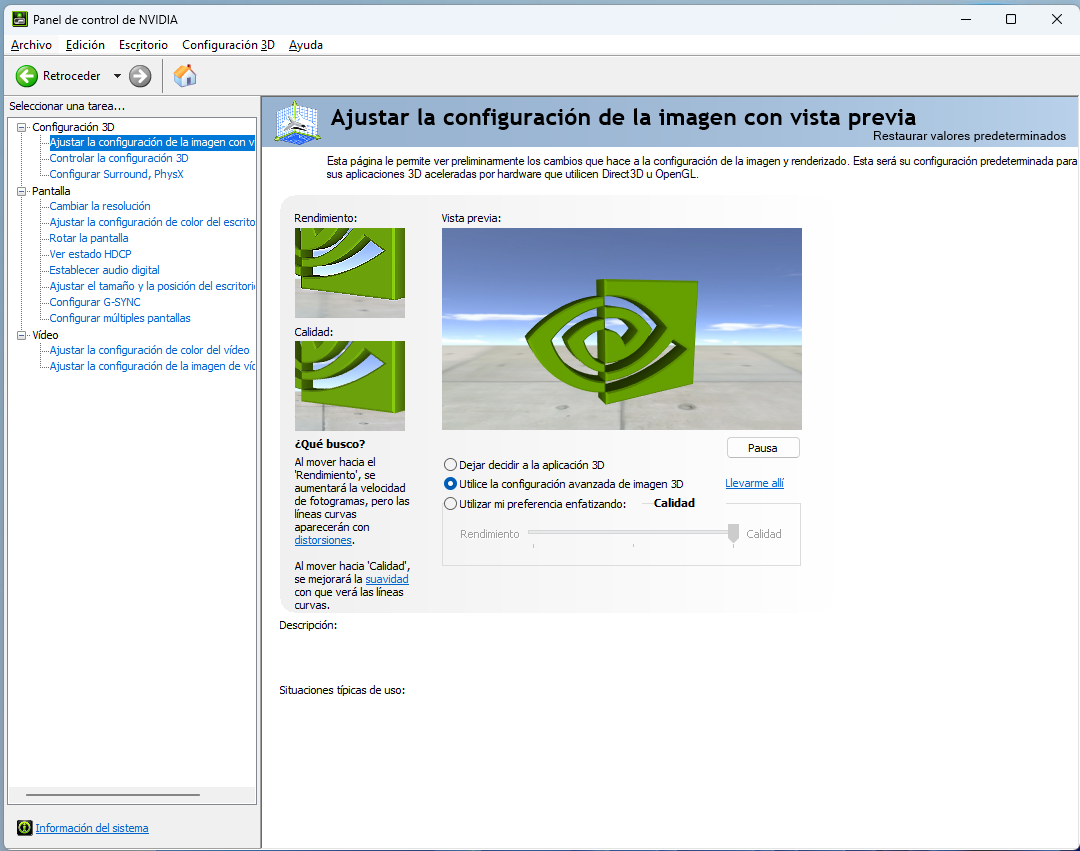This screenshot has height=851, width=1080.
Task: Select 'Utilice la configuración avanzada de imagen 3D'
Action: pyautogui.click(x=450, y=484)
